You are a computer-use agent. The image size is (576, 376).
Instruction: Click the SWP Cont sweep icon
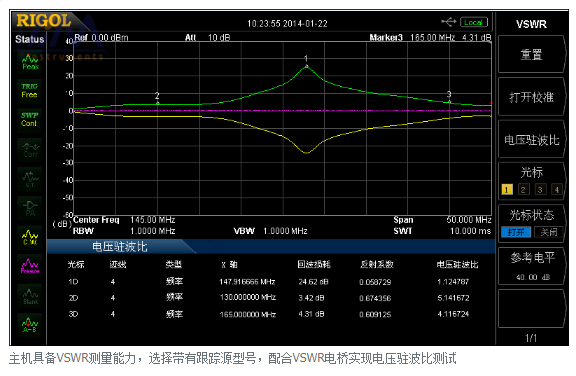click(30, 119)
